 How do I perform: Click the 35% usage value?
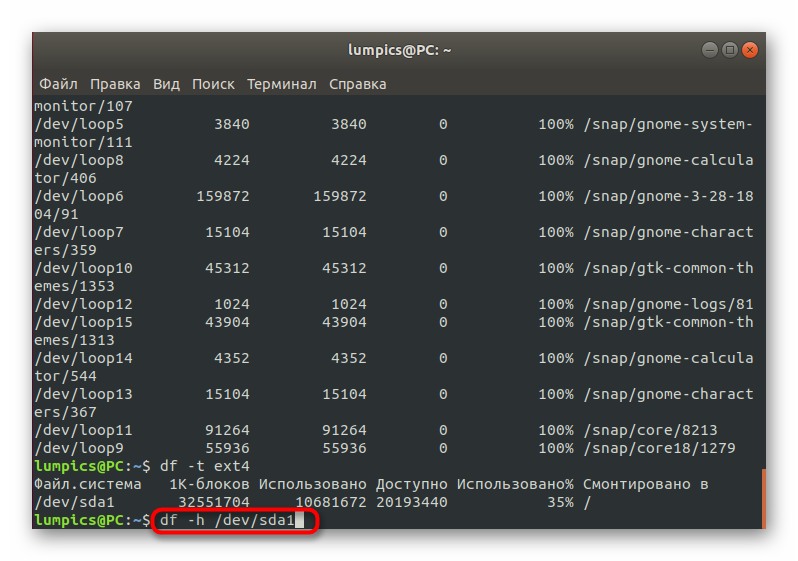point(560,502)
